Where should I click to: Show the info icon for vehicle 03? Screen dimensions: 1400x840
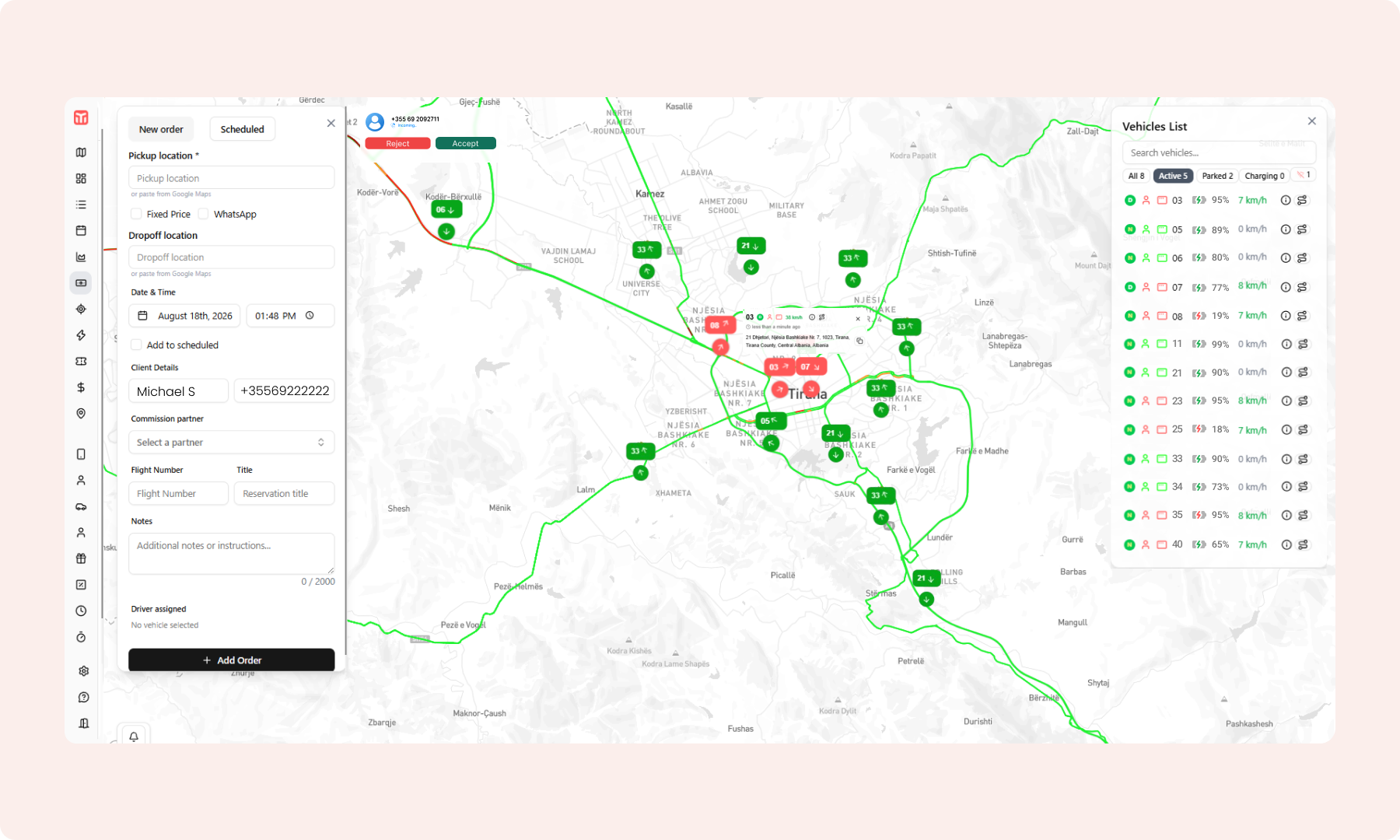(x=1286, y=200)
